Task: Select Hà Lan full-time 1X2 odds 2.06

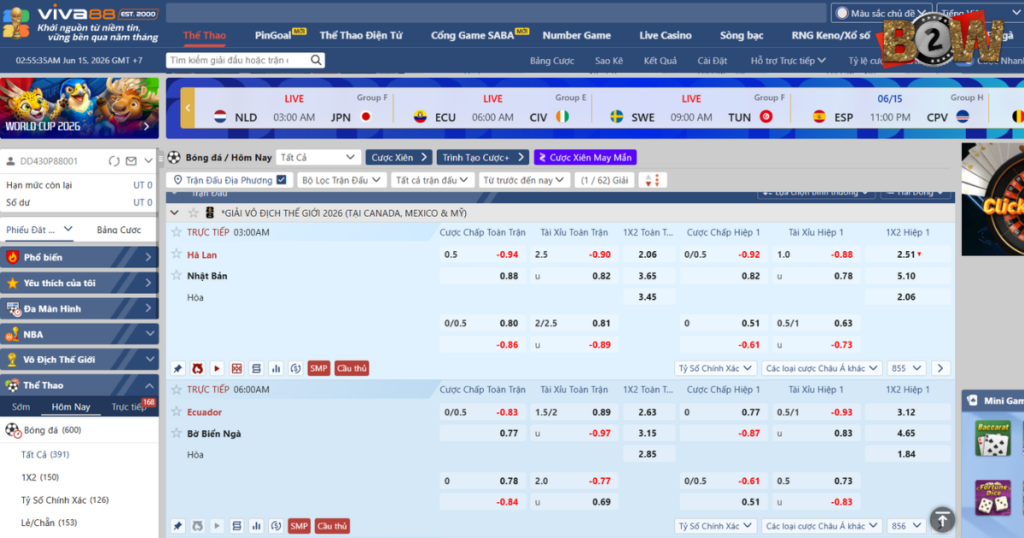Action: pyautogui.click(x=647, y=254)
